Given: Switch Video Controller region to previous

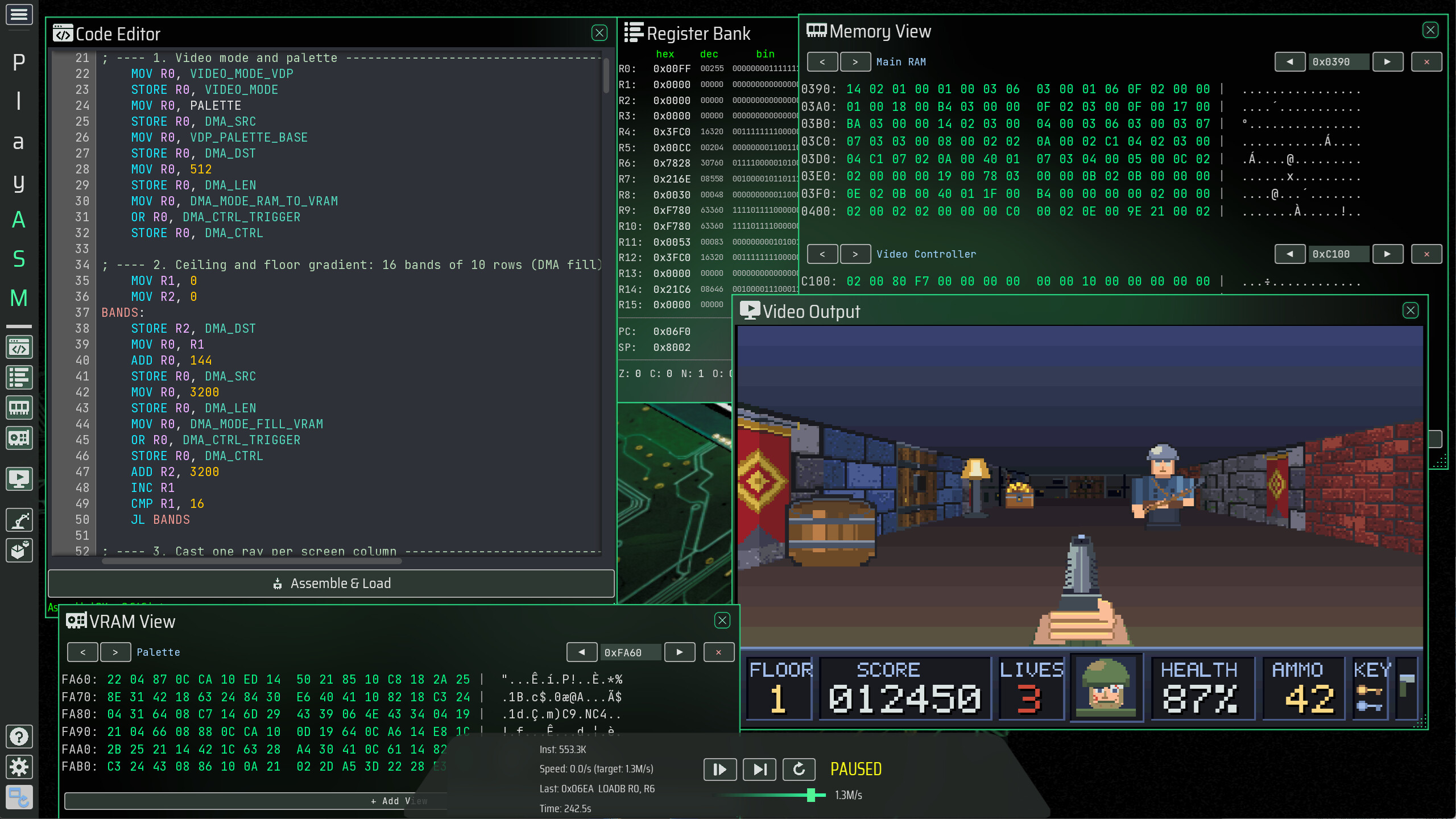Looking at the screenshot, I should point(822,254).
